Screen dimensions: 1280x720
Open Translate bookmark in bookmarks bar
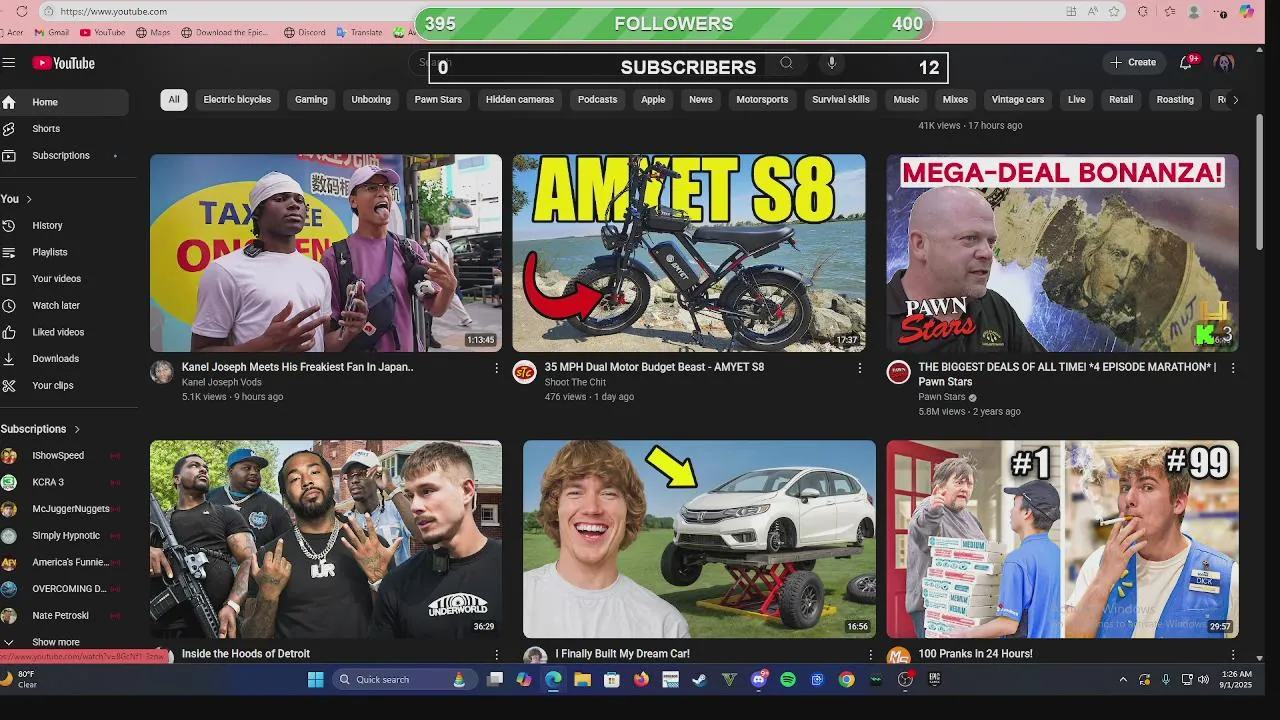[x=358, y=32]
